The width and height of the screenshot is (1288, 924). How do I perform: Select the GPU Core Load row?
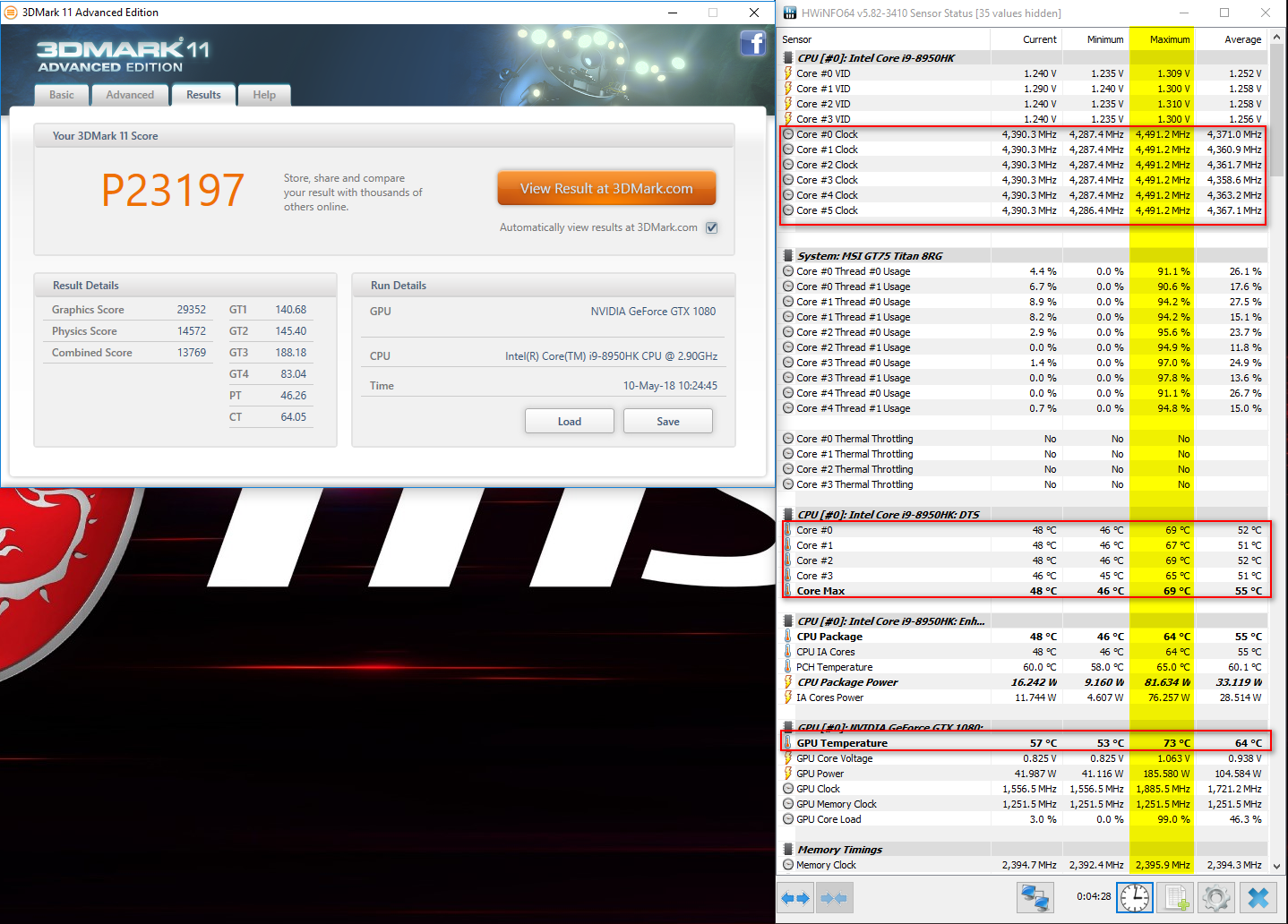[x=1022, y=819]
